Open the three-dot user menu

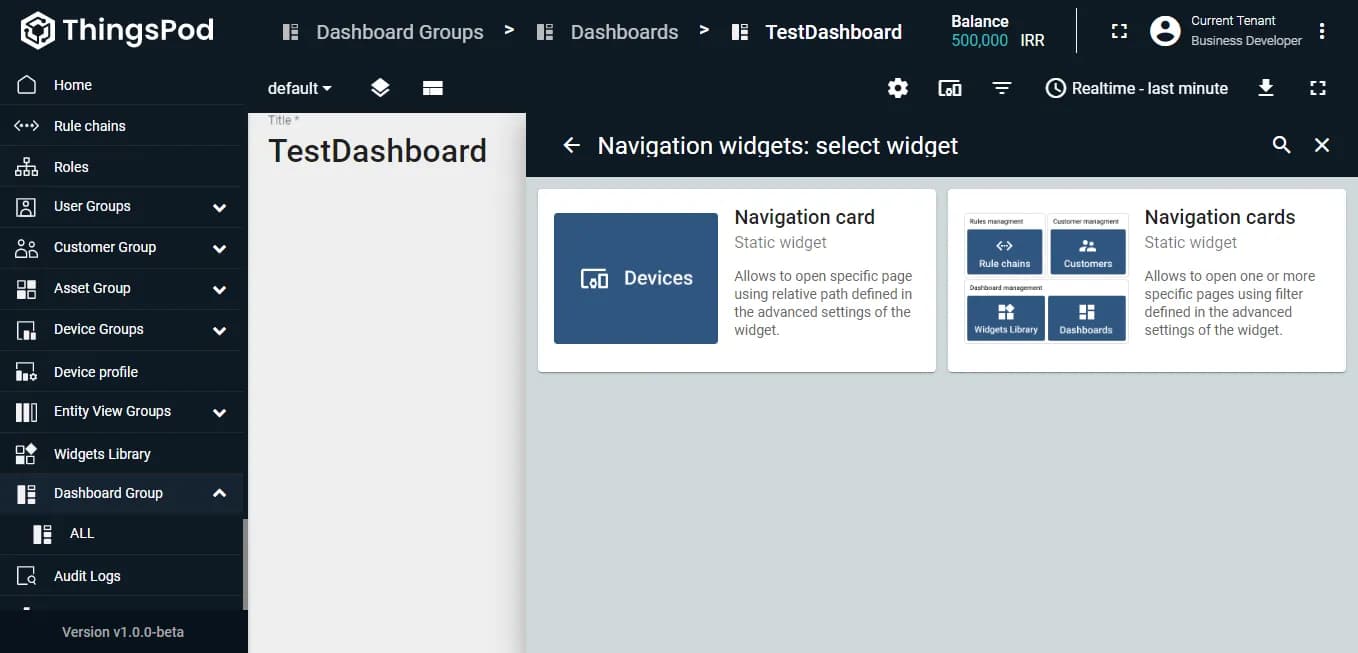click(1322, 31)
